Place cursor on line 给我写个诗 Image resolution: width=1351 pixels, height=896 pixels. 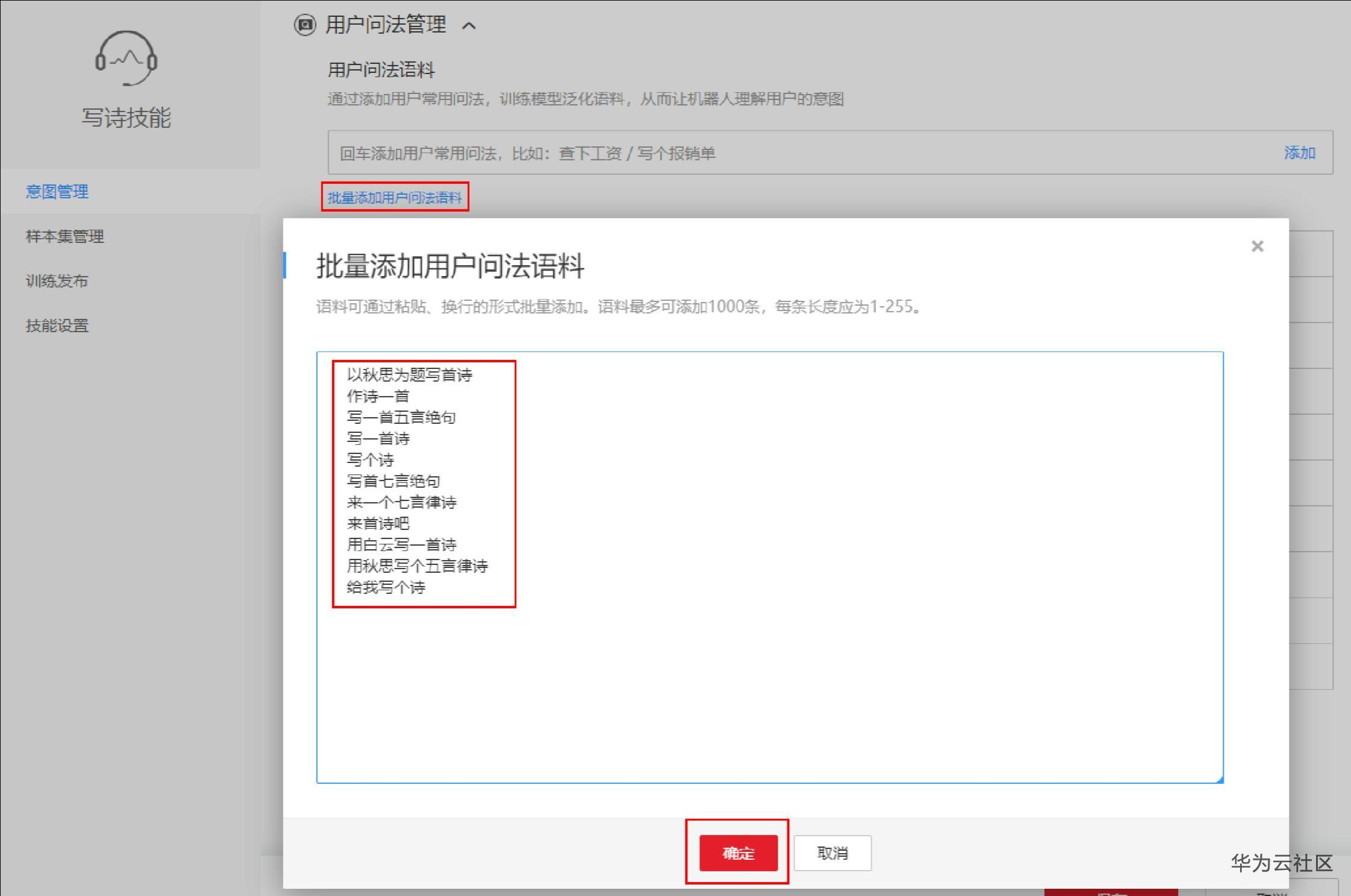386,587
